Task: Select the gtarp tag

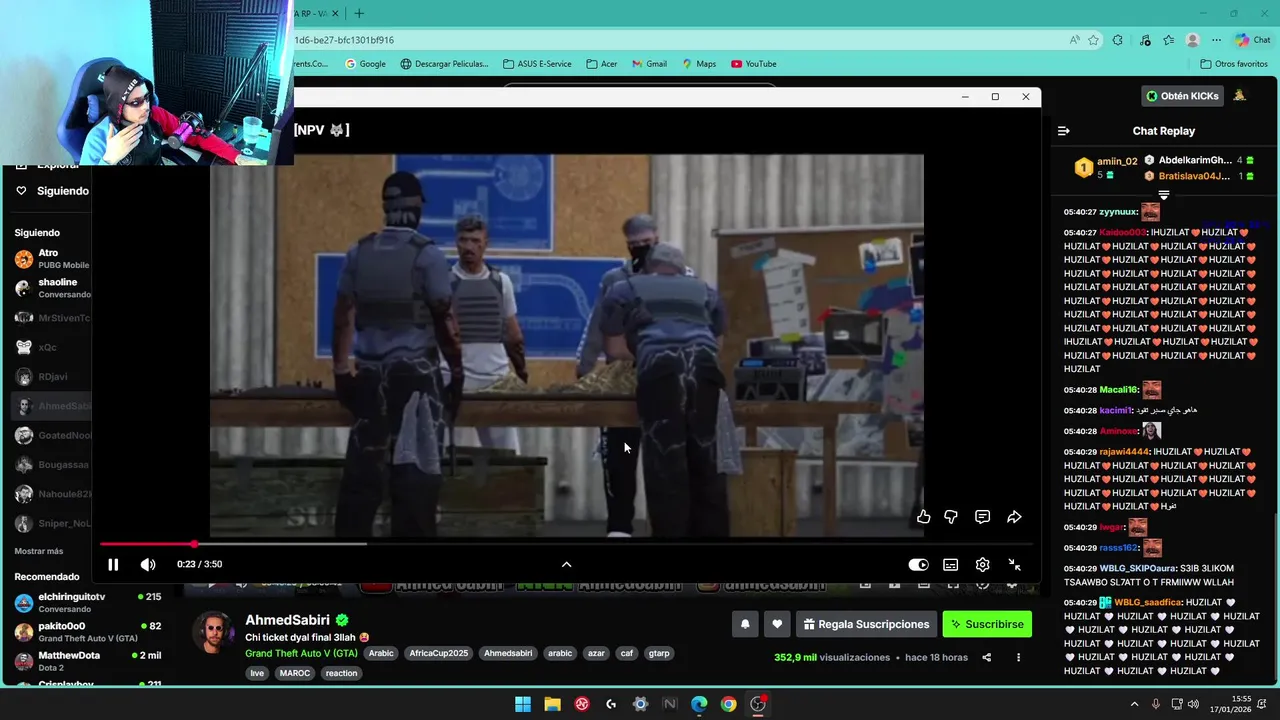Action: (x=659, y=653)
